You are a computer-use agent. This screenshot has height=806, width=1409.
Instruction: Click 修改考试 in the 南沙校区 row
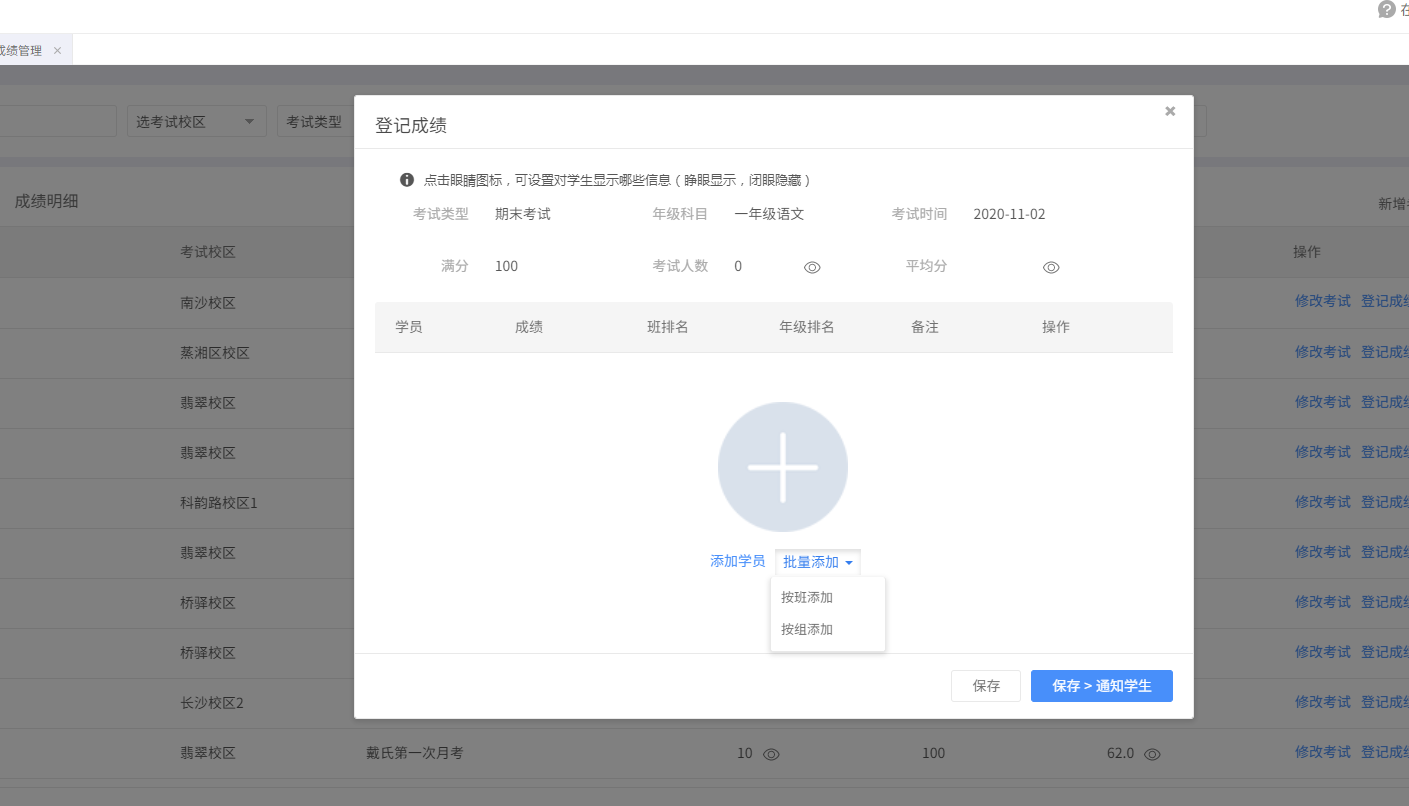tap(1322, 301)
